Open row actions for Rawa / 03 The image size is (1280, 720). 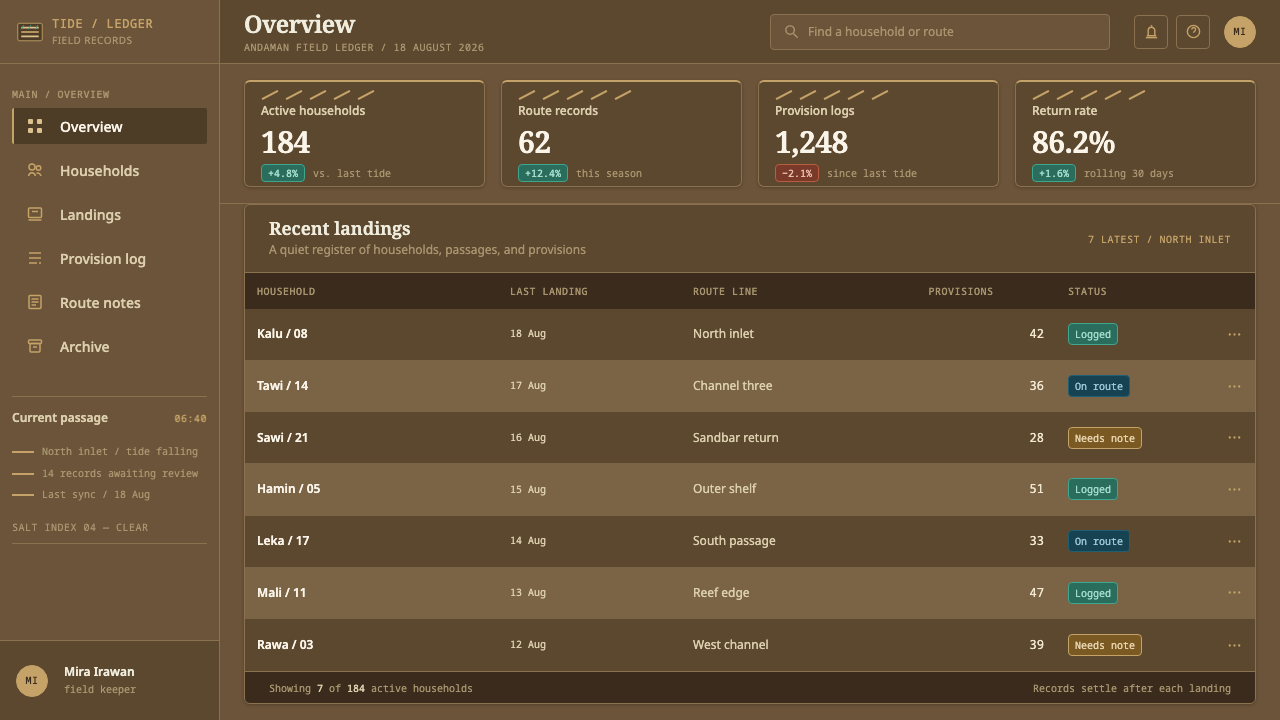coord(1234,645)
